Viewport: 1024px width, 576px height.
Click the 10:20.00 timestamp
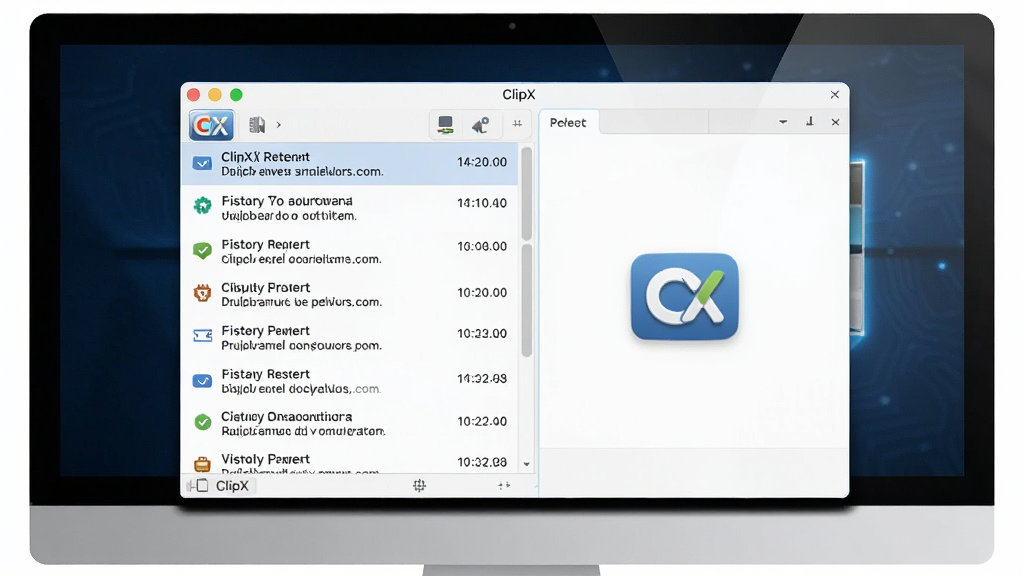[482, 293]
